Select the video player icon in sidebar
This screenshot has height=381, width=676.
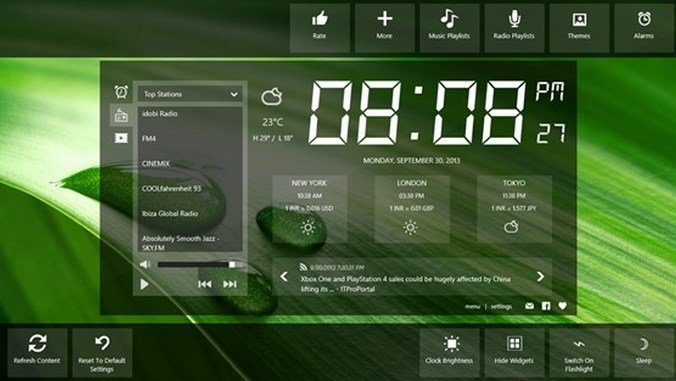(121, 138)
